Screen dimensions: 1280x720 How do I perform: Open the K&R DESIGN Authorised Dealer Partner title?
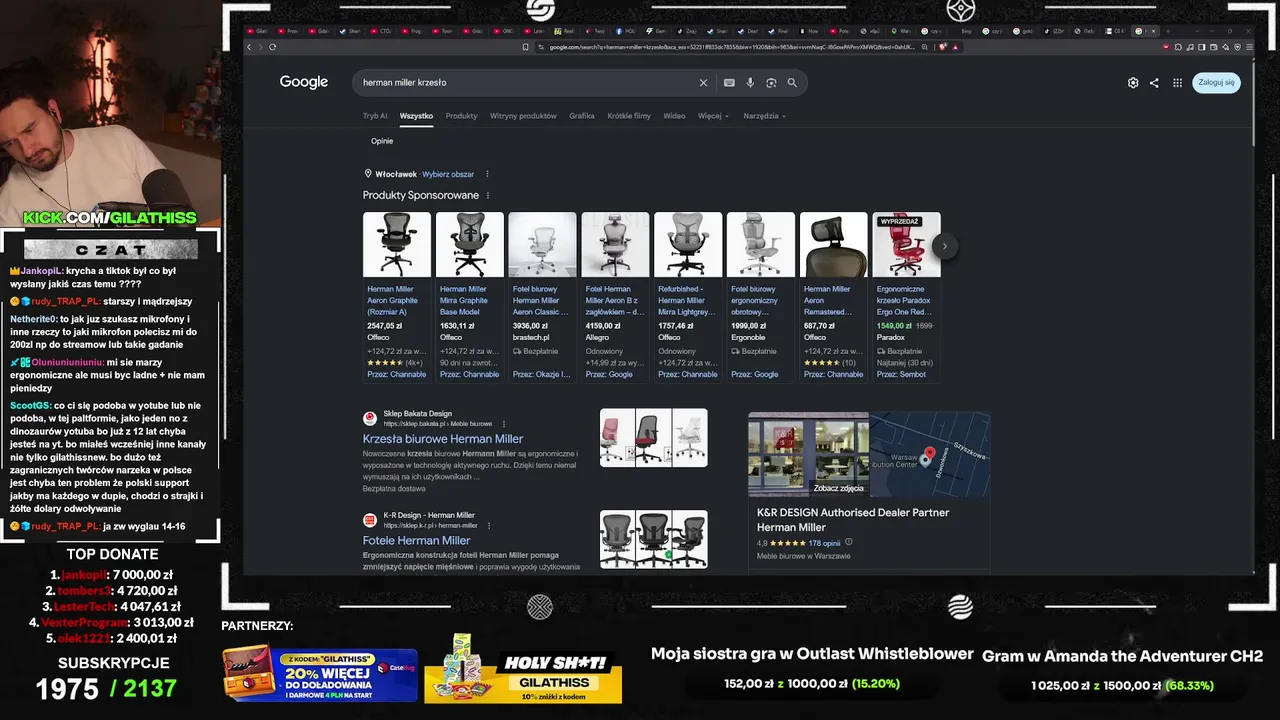(853, 520)
